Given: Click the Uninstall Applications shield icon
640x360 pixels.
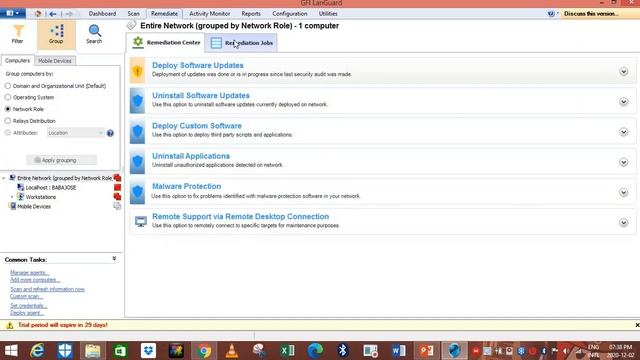Looking at the screenshot, I should point(138,162).
